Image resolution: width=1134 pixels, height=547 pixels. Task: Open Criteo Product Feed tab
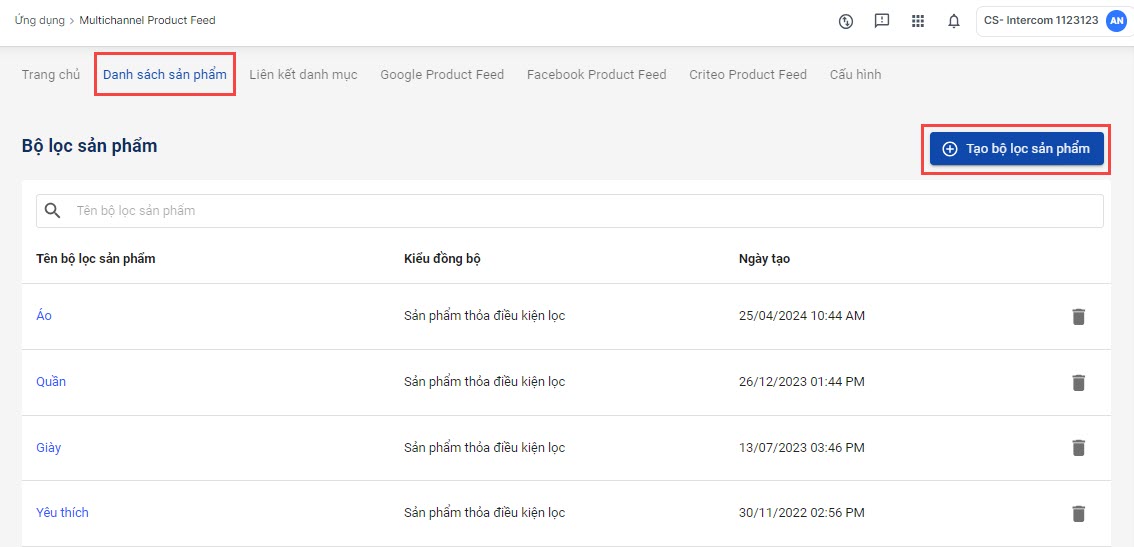747,75
